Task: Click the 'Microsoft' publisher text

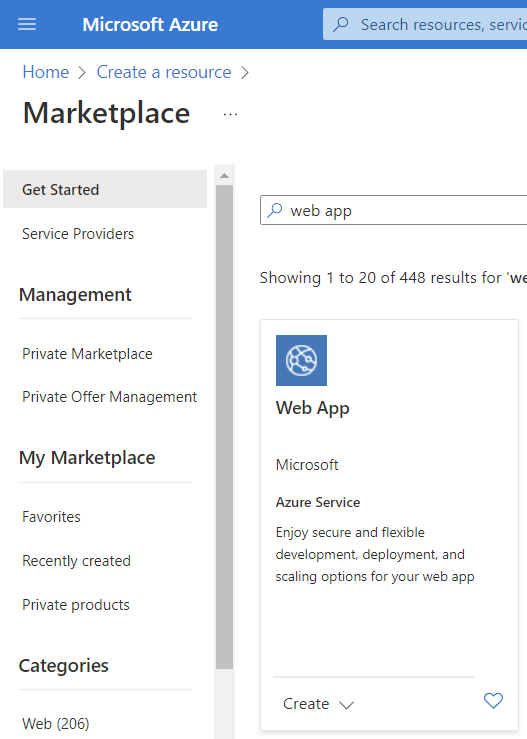Action: [x=307, y=465]
